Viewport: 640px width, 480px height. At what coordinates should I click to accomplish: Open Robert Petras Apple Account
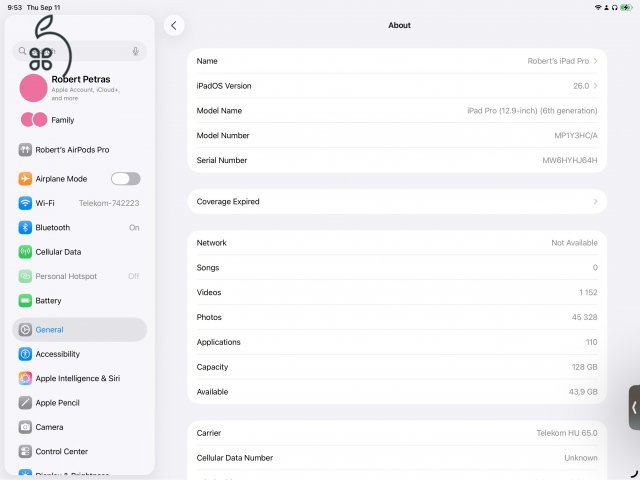click(80, 88)
